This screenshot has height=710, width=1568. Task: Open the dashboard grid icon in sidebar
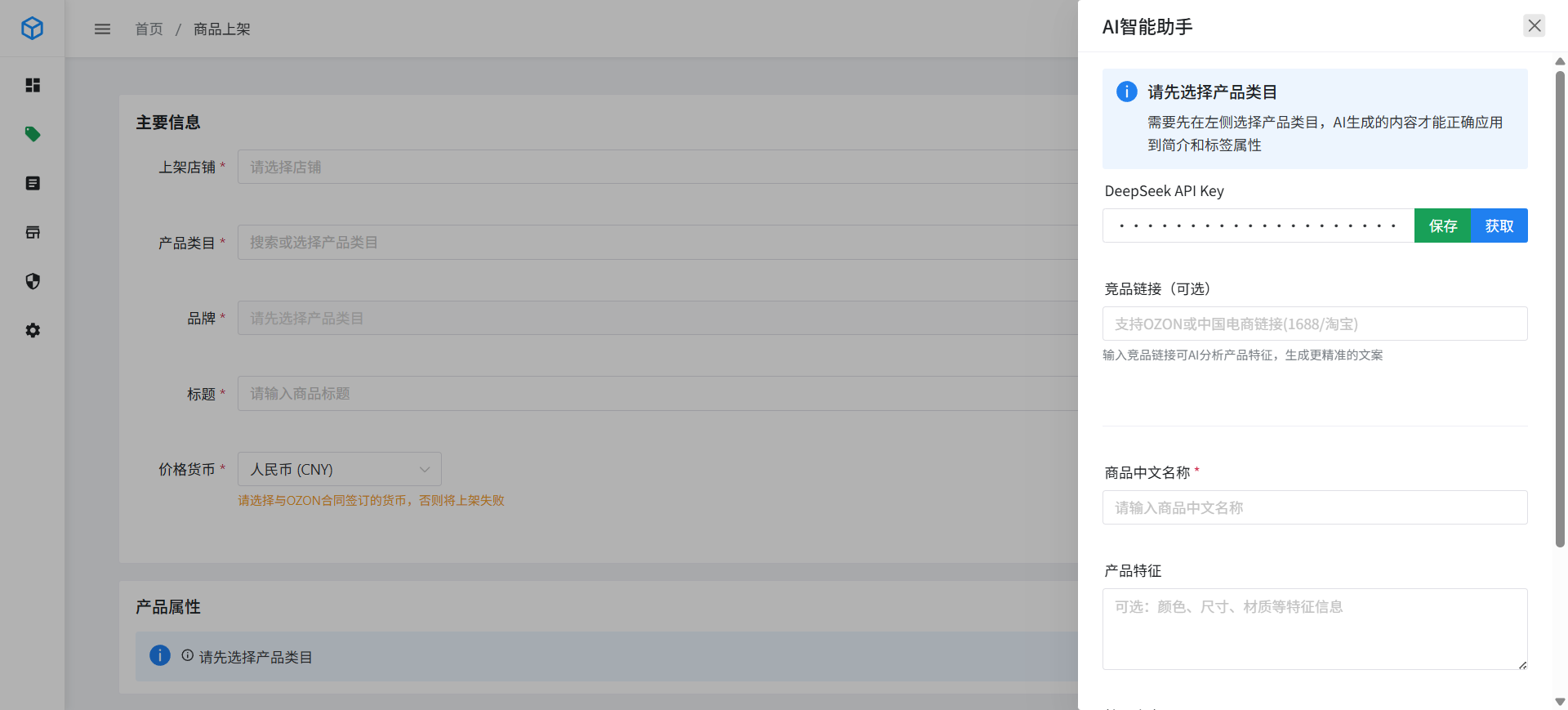[x=33, y=85]
